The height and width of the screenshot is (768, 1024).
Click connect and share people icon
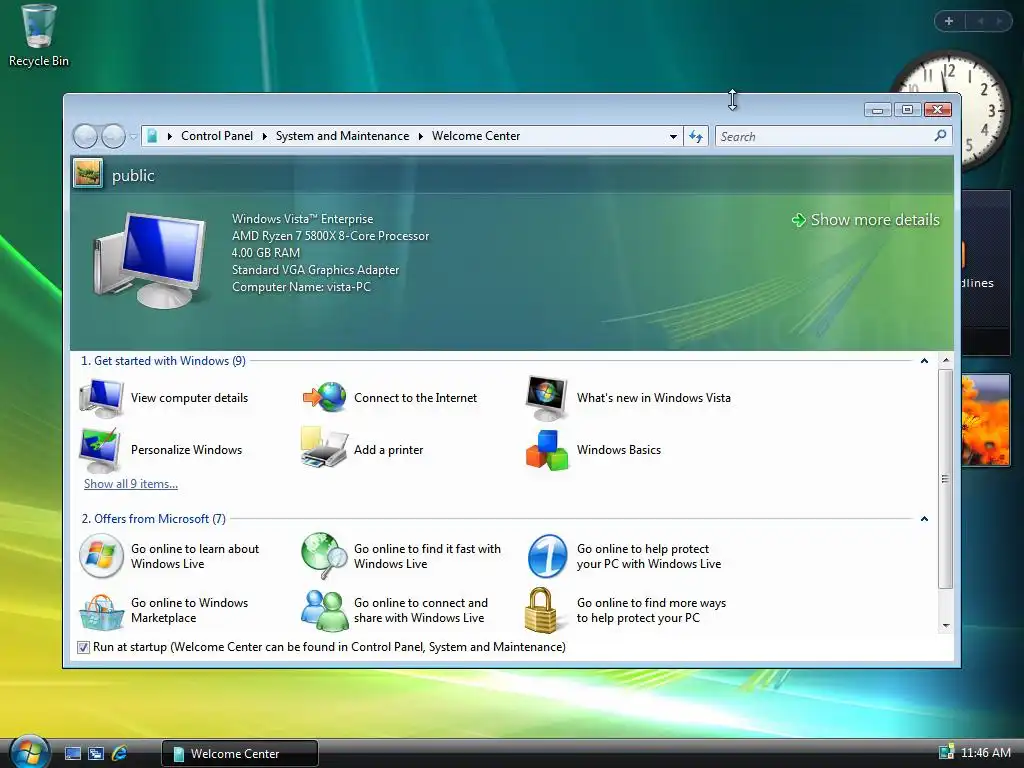[325, 611]
